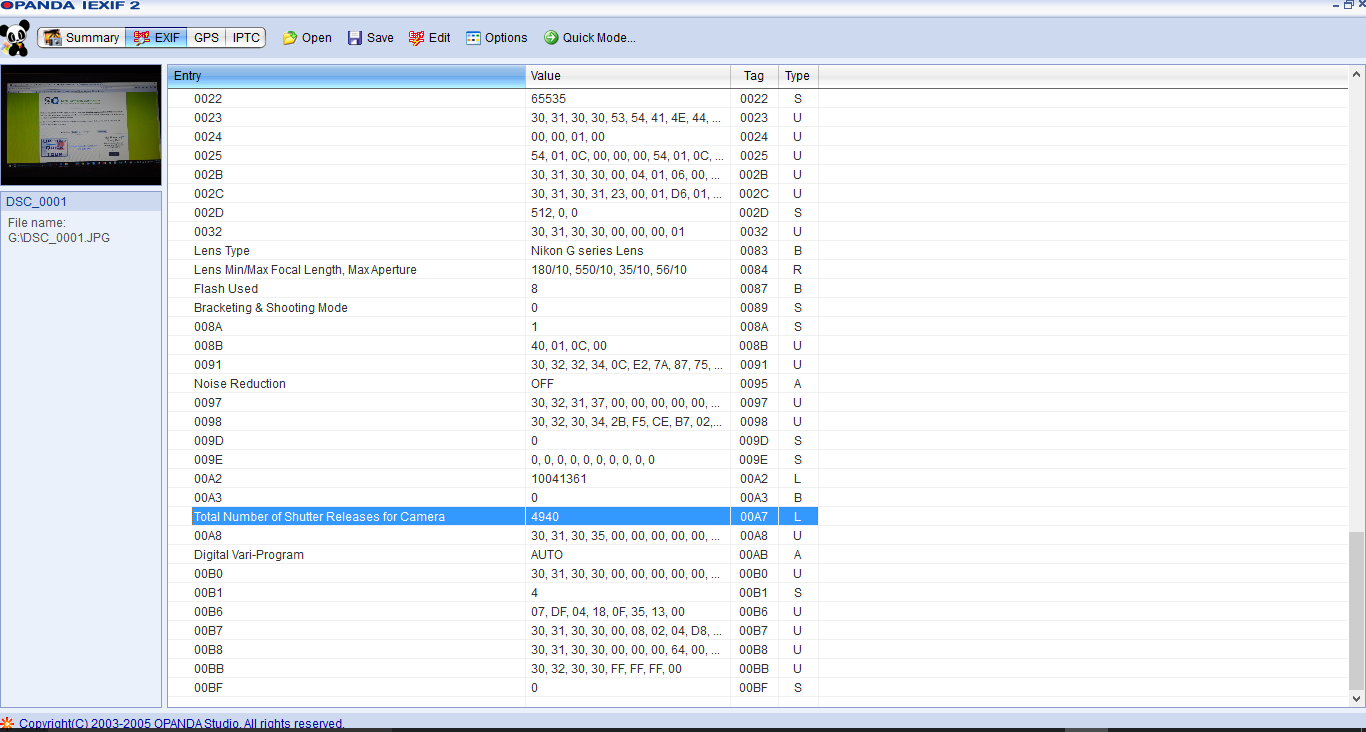This screenshot has height=732, width=1366.
Task: Open the IPTC tab
Action: tap(246, 38)
